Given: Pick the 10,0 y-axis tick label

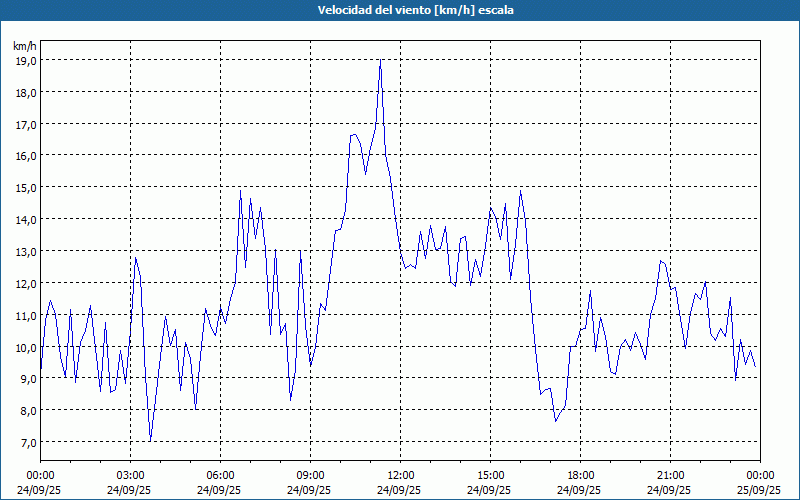Looking at the screenshot, I should click(x=25, y=347).
